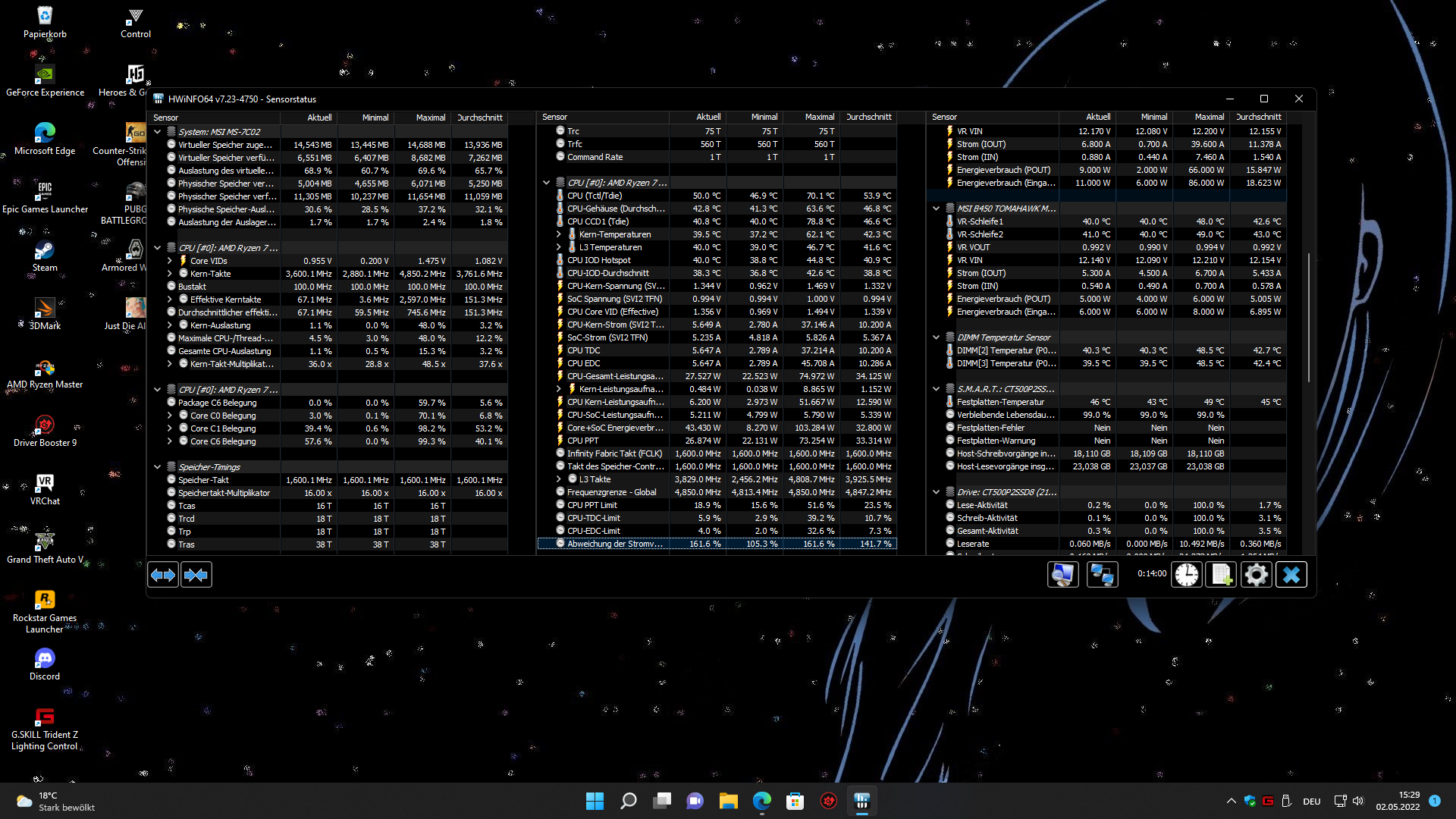Open the remote network computers icon
Screen dimensions: 1456x819
1102,575
